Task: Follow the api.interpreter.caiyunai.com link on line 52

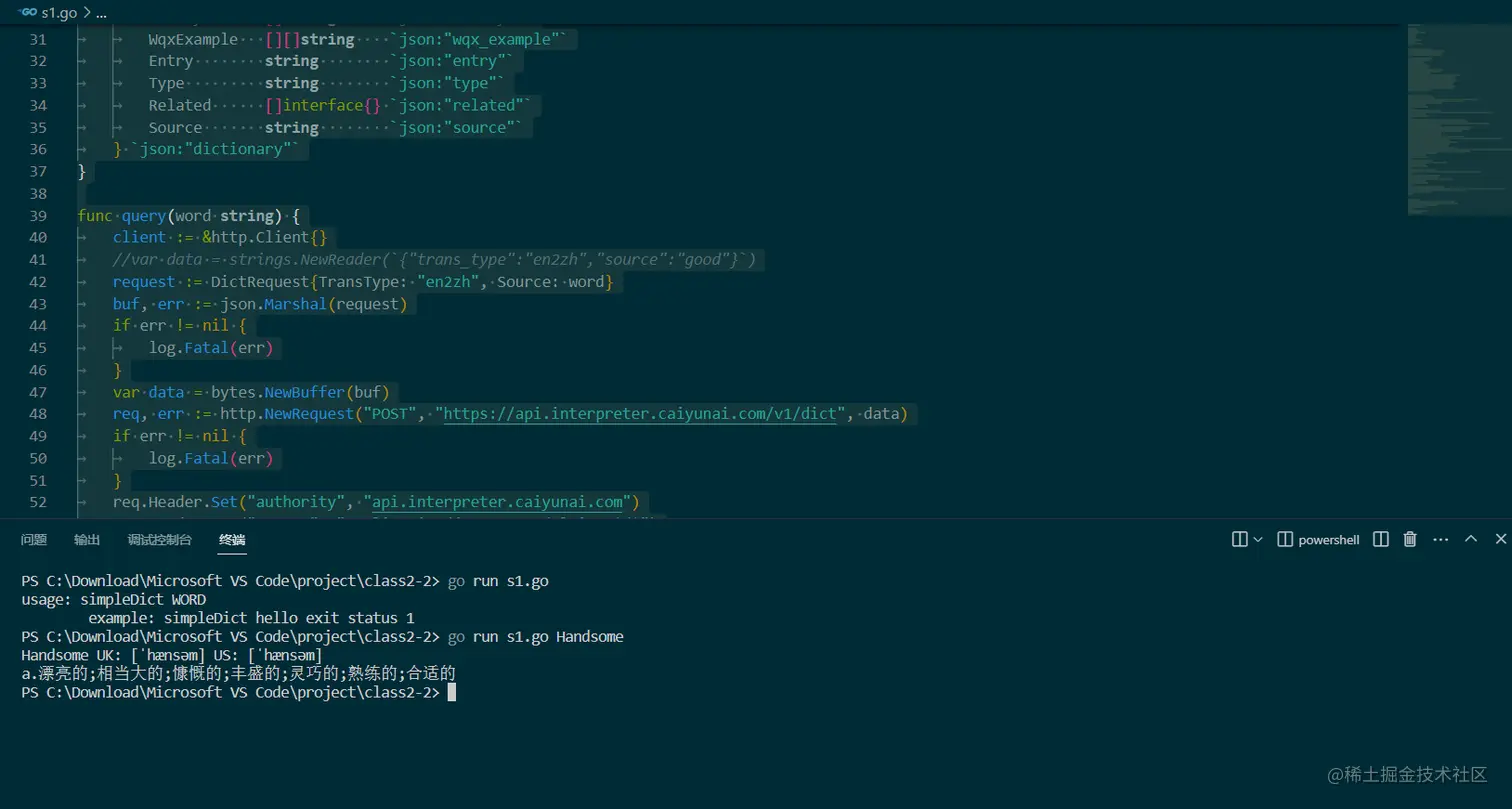Action: pyautogui.click(x=497, y=501)
